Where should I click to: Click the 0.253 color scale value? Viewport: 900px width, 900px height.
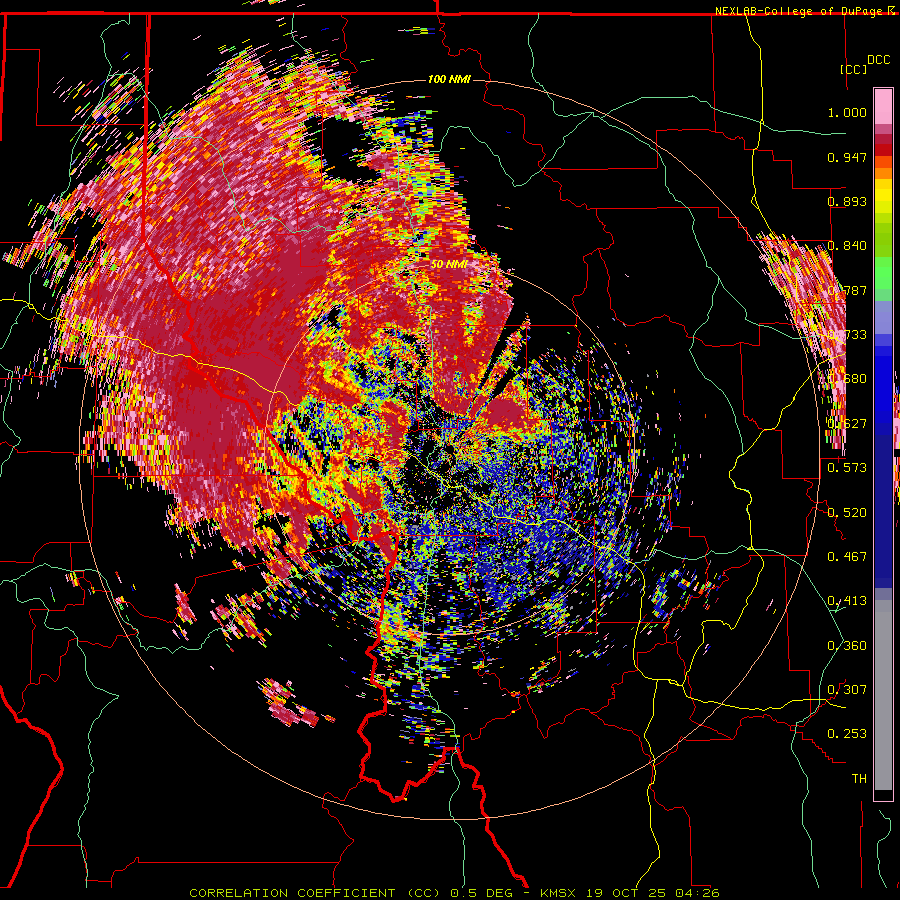click(847, 734)
